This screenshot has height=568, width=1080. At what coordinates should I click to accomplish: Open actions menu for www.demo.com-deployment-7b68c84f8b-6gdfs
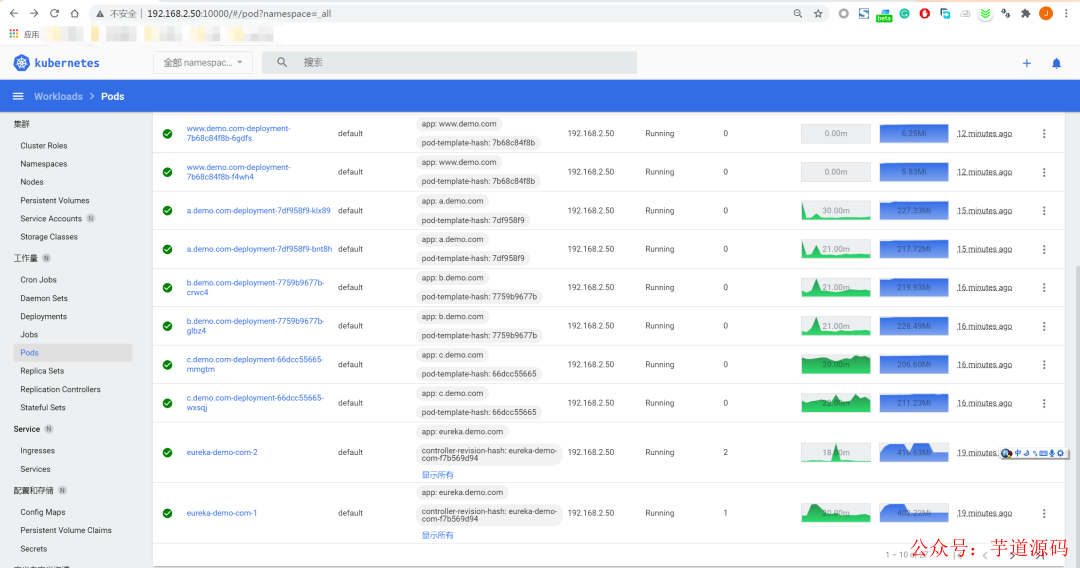tap(1044, 134)
